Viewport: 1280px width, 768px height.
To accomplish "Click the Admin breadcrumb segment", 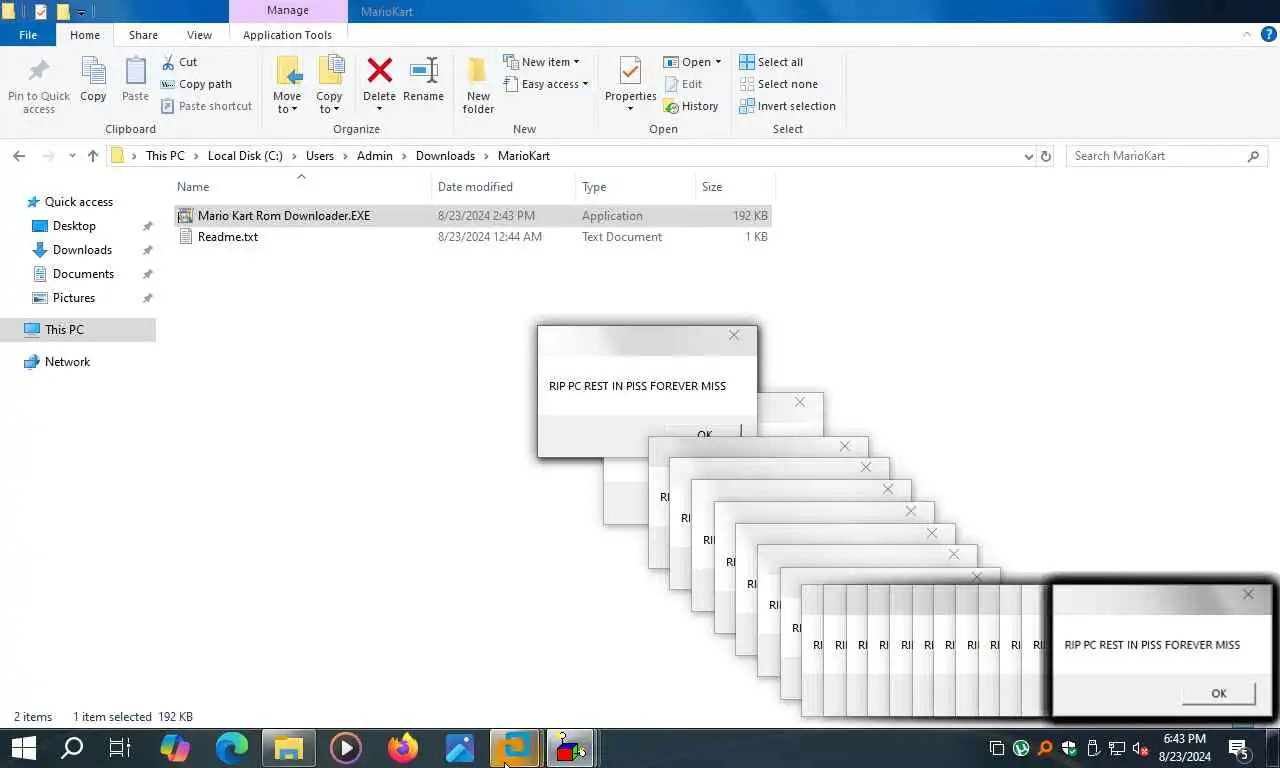I will (375, 156).
